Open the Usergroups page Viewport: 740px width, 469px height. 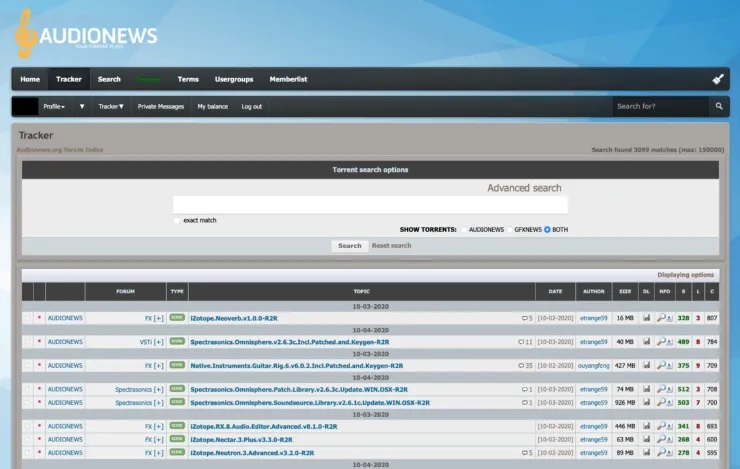[x=234, y=79]
